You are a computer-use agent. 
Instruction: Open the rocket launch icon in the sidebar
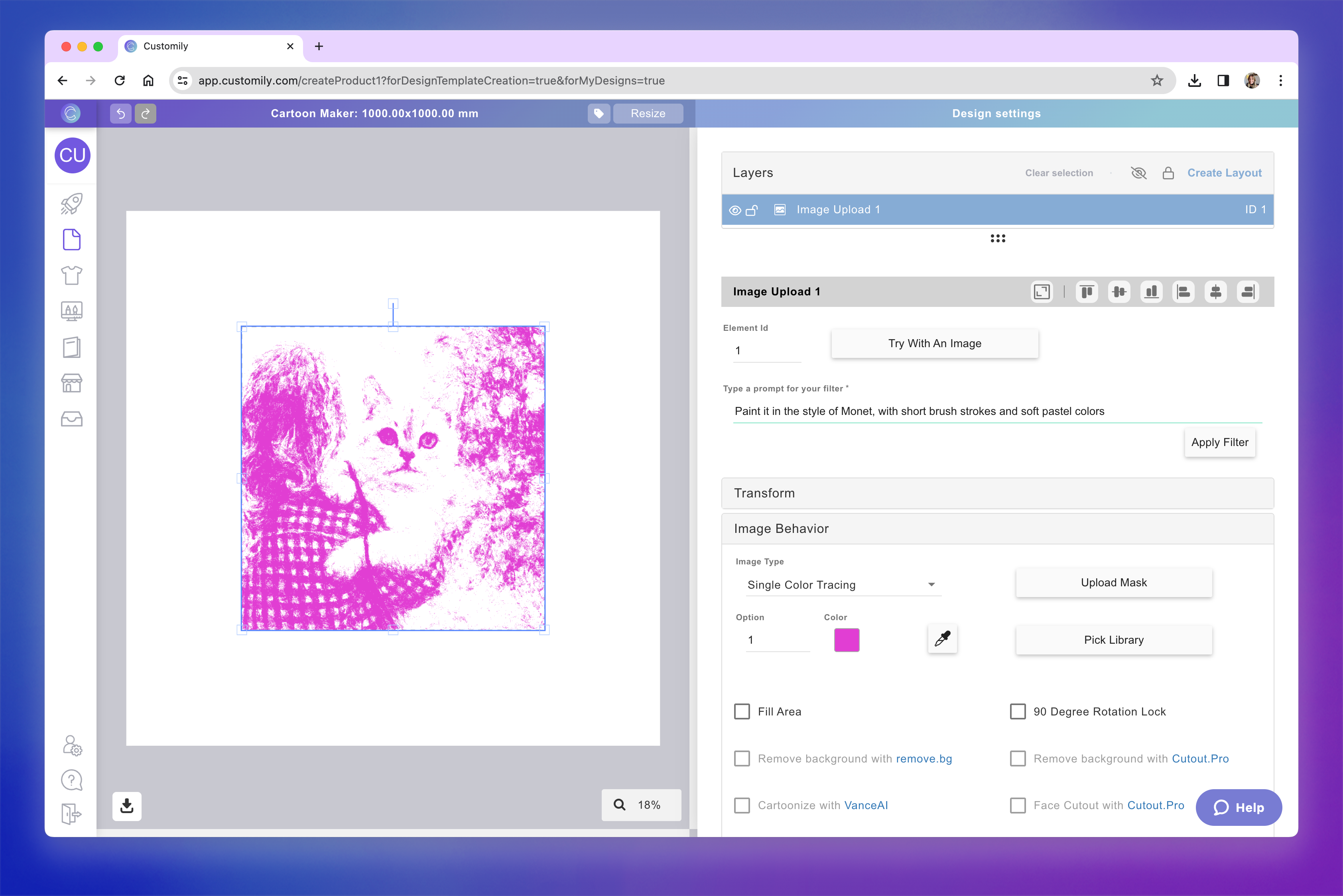71,203
